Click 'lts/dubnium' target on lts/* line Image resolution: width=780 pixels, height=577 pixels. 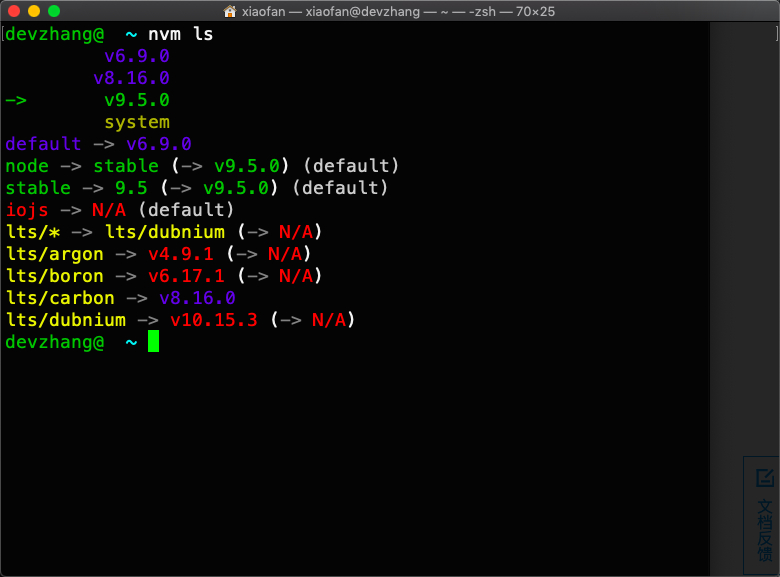[165, 232]
